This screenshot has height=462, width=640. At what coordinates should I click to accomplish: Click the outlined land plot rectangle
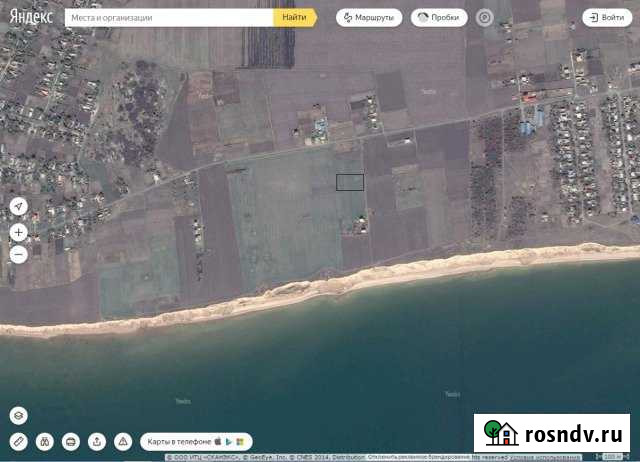pos(349,182)
